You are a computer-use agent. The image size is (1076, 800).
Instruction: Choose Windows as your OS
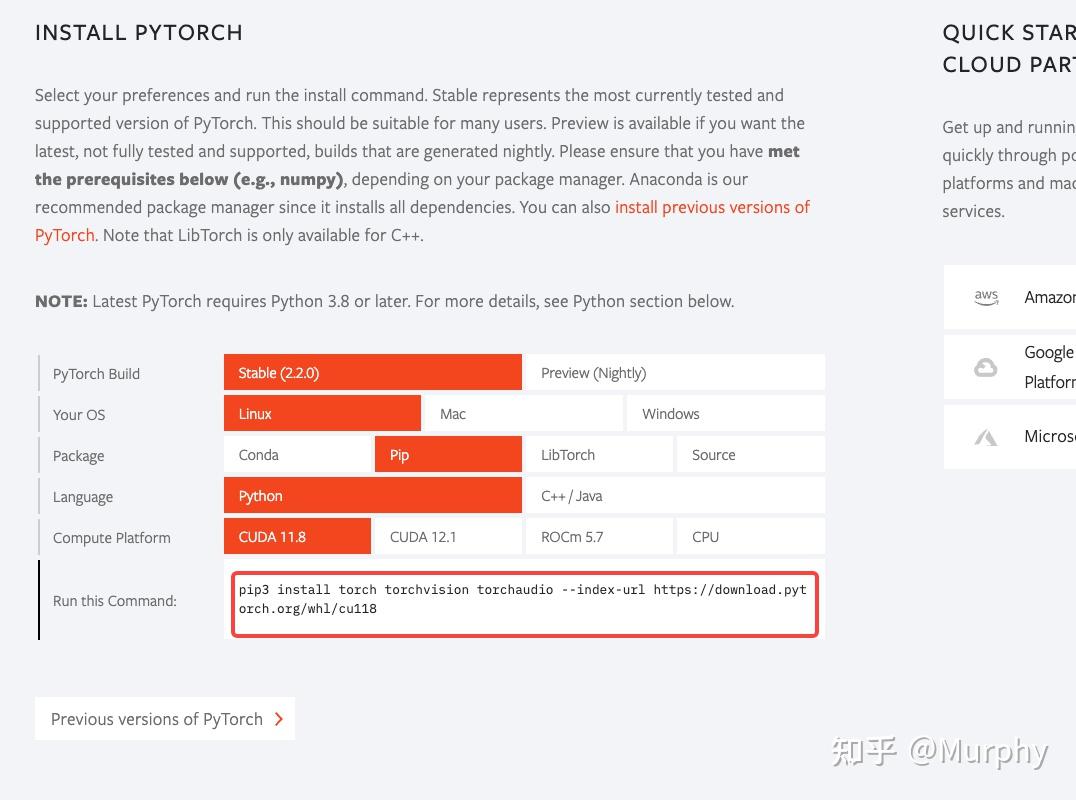coord(725,414)
